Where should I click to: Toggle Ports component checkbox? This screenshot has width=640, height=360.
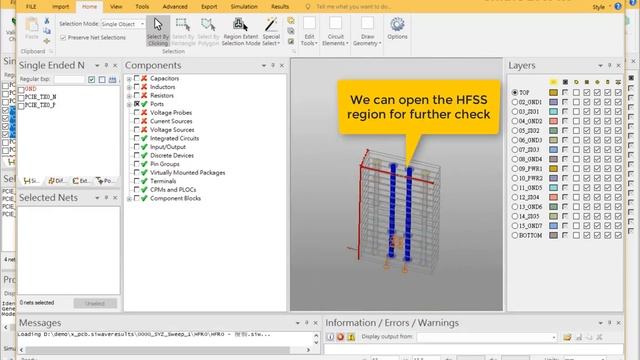[x=137, y=104]
